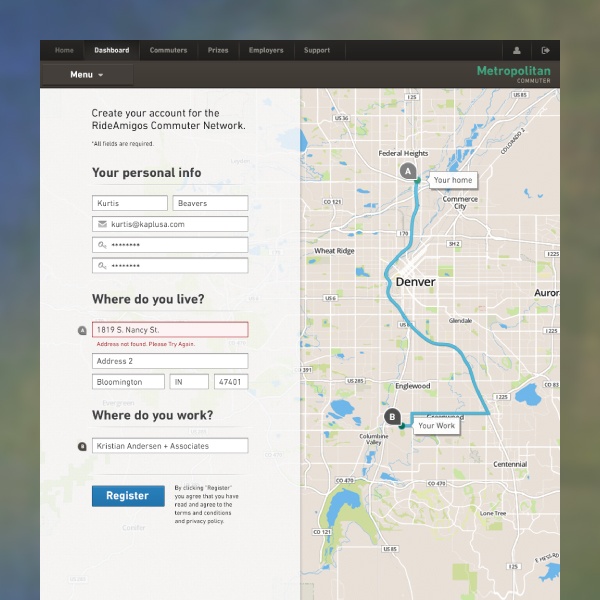Go to the Prizes tab
600x600 pixels.
[x=218, y=50]
